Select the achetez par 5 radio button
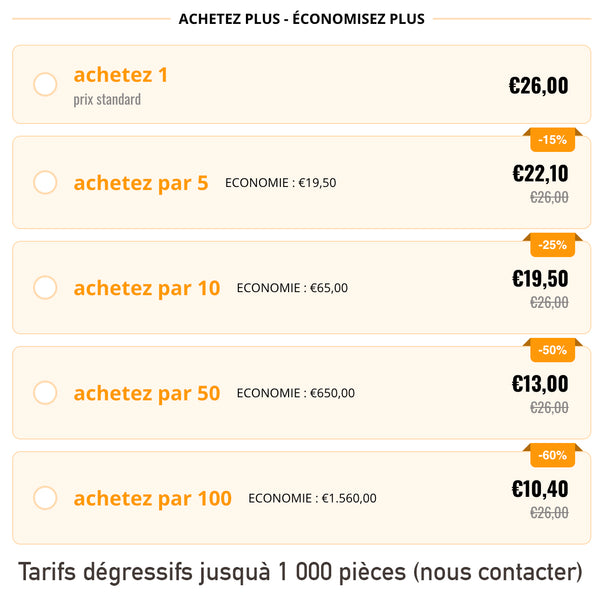This screenshot has width=600, height=600. tap(45, 182)
